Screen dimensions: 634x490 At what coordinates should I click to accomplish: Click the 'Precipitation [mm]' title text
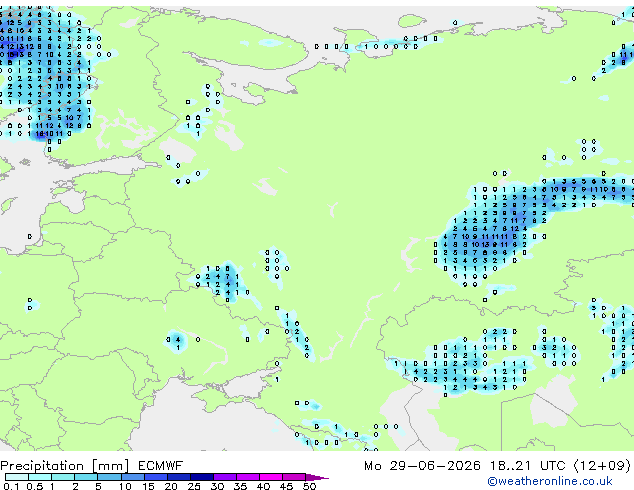point(65,466)
